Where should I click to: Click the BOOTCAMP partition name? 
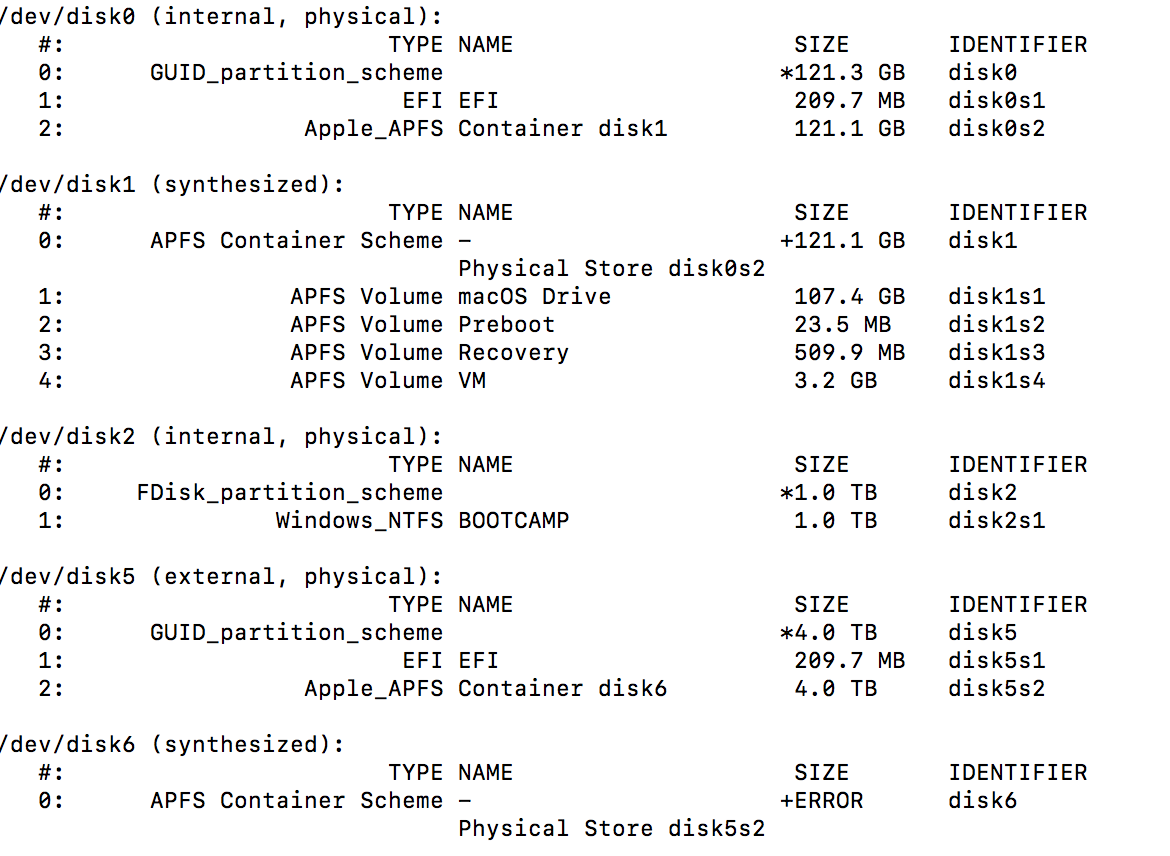pyautogui.click(x=513, y=521)
